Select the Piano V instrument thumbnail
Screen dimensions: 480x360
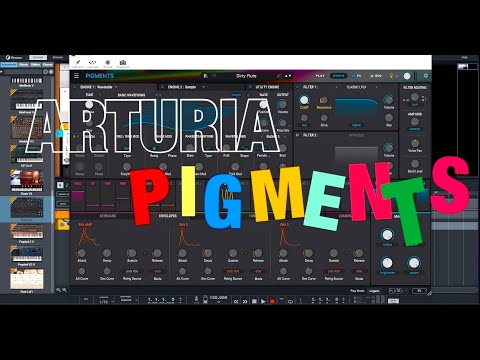click(x=27, y=180)
